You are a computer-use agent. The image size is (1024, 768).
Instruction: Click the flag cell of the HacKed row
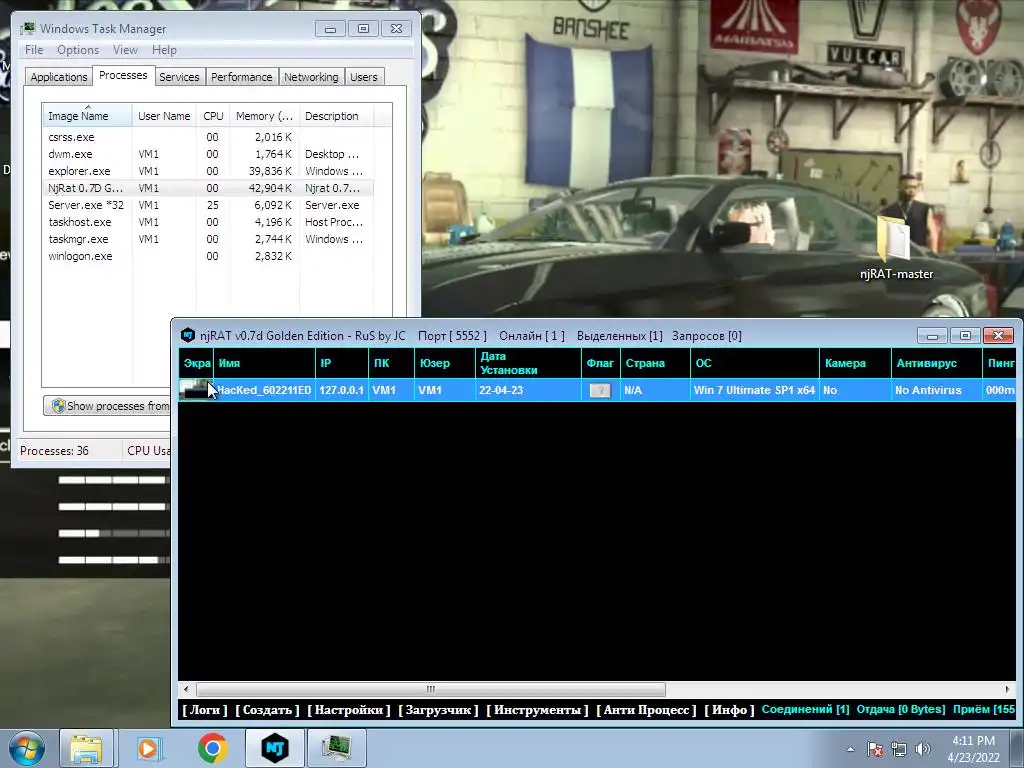point(600,390)
